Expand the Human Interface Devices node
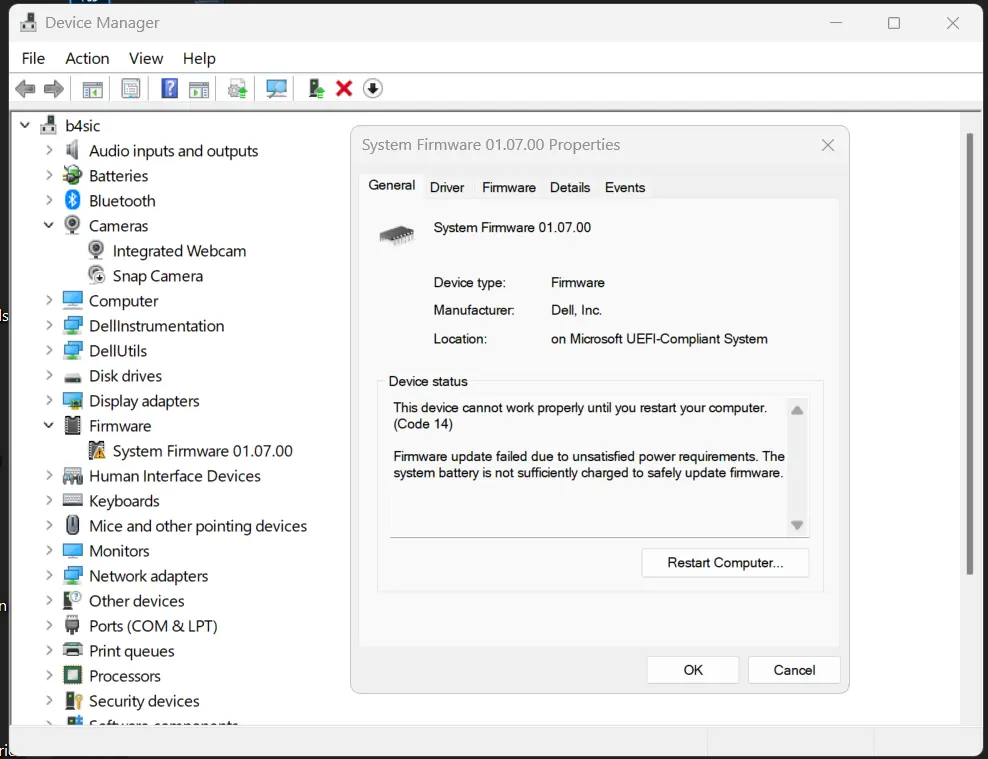 click(49, 476)
